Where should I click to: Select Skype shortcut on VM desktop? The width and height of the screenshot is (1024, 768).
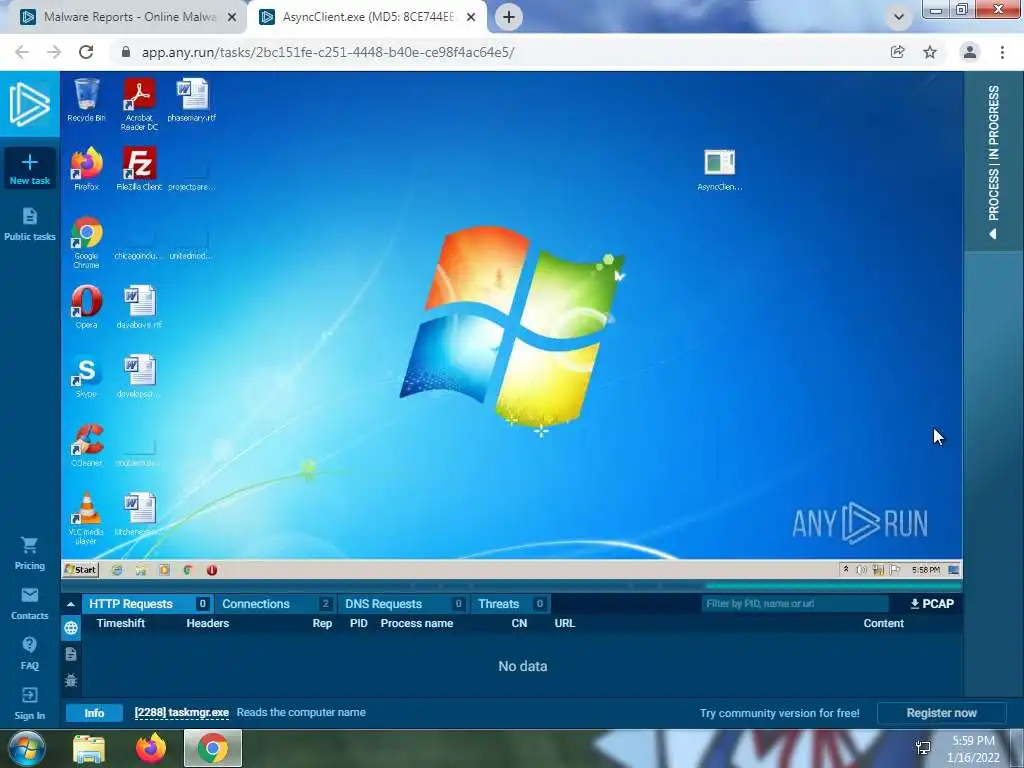click(86, 376)
